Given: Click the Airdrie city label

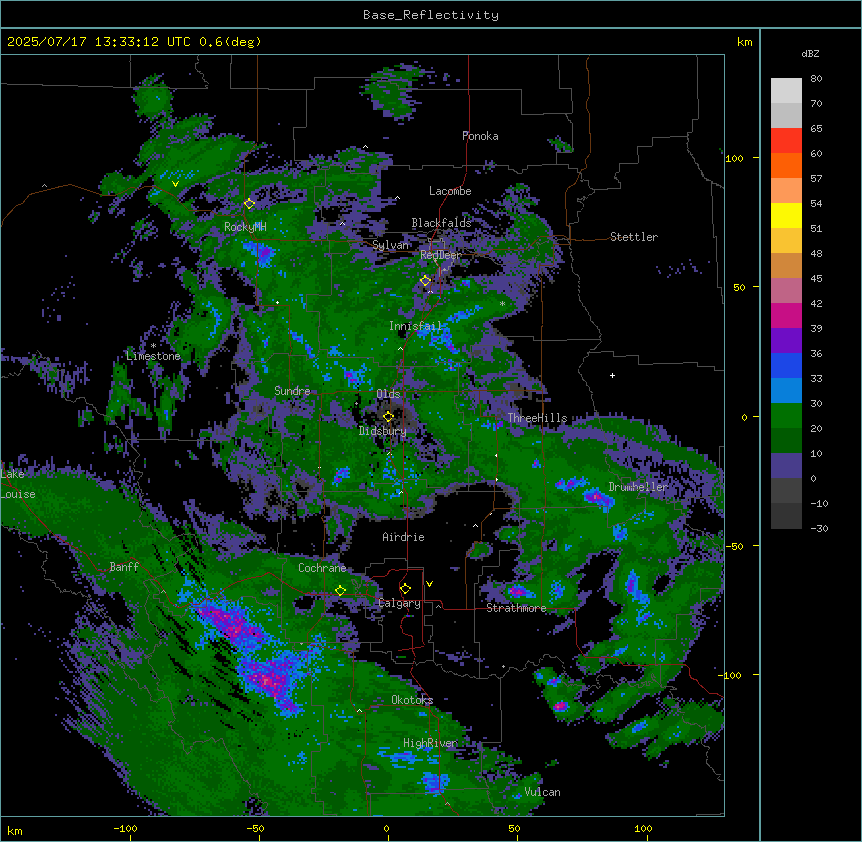Looking at the screenshot, I should click(x=404, y=537).
